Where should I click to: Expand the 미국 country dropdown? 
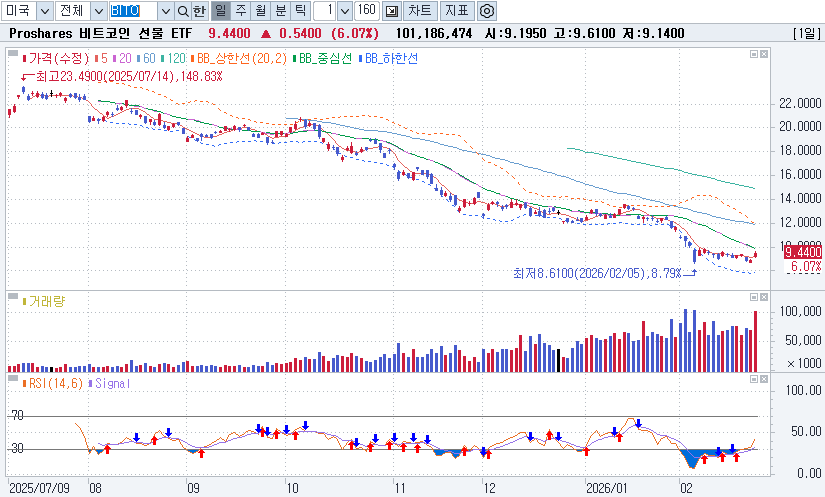44,11
